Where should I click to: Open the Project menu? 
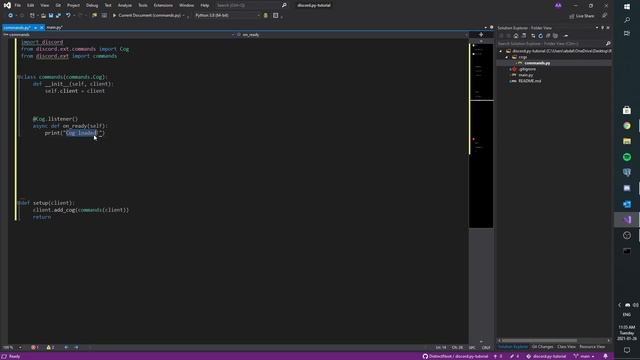[x=73, y=5]
